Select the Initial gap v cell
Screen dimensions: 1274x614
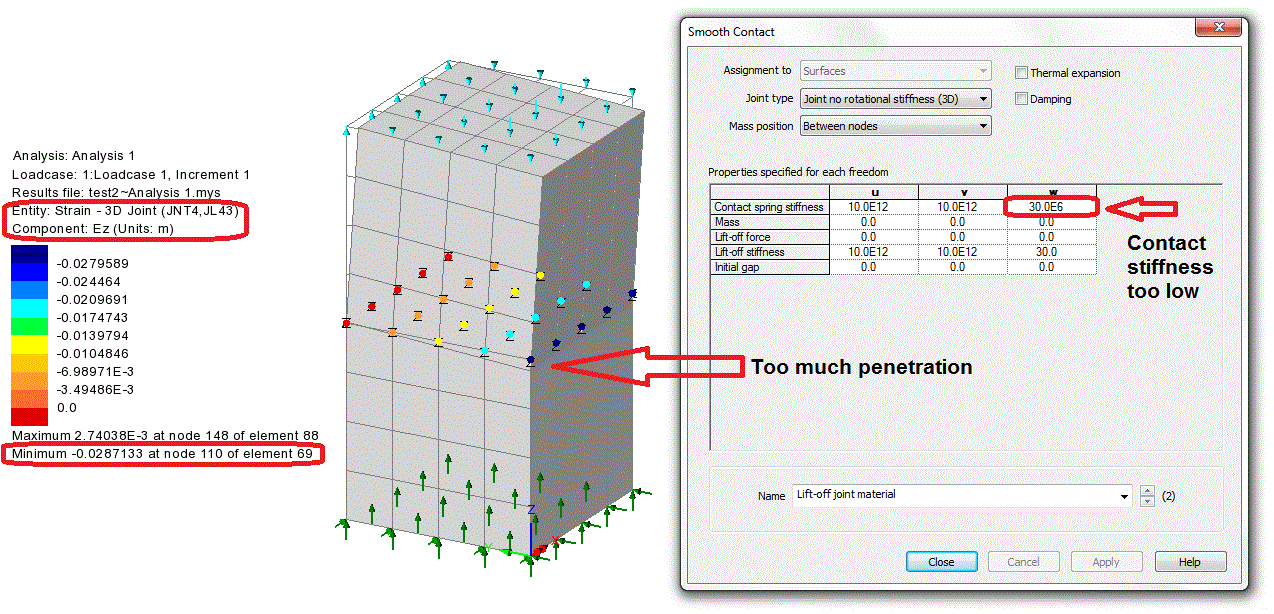click(x=962, y=267)
